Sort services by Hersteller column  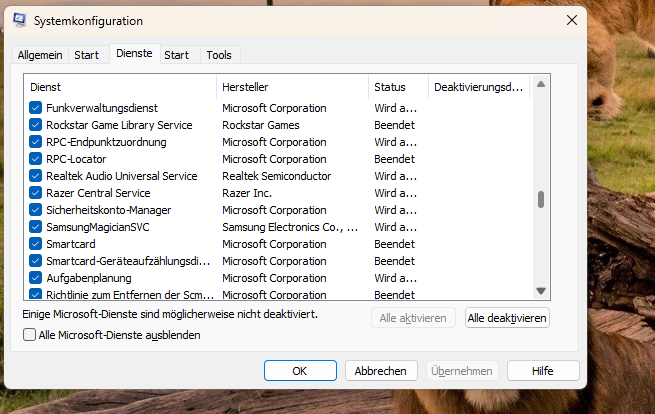[290, 88]
